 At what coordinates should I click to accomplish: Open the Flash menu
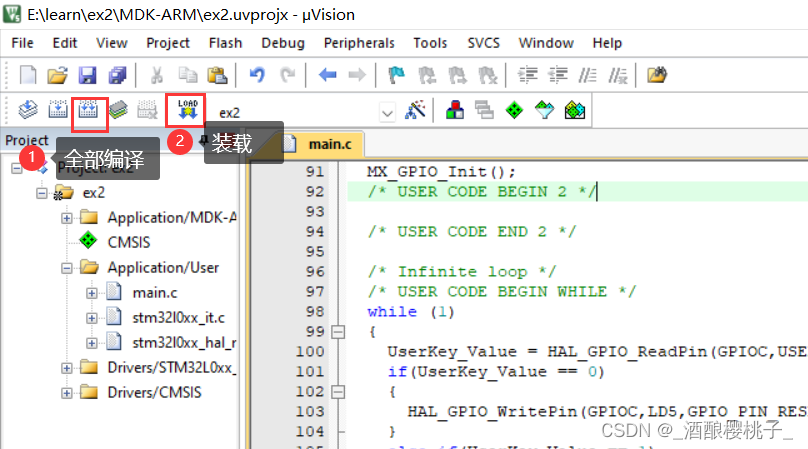225,43
